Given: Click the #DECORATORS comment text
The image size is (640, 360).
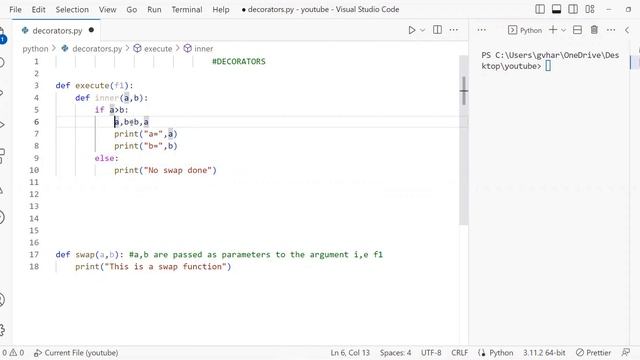Looking at the screenshot, I should coord(239,61).
